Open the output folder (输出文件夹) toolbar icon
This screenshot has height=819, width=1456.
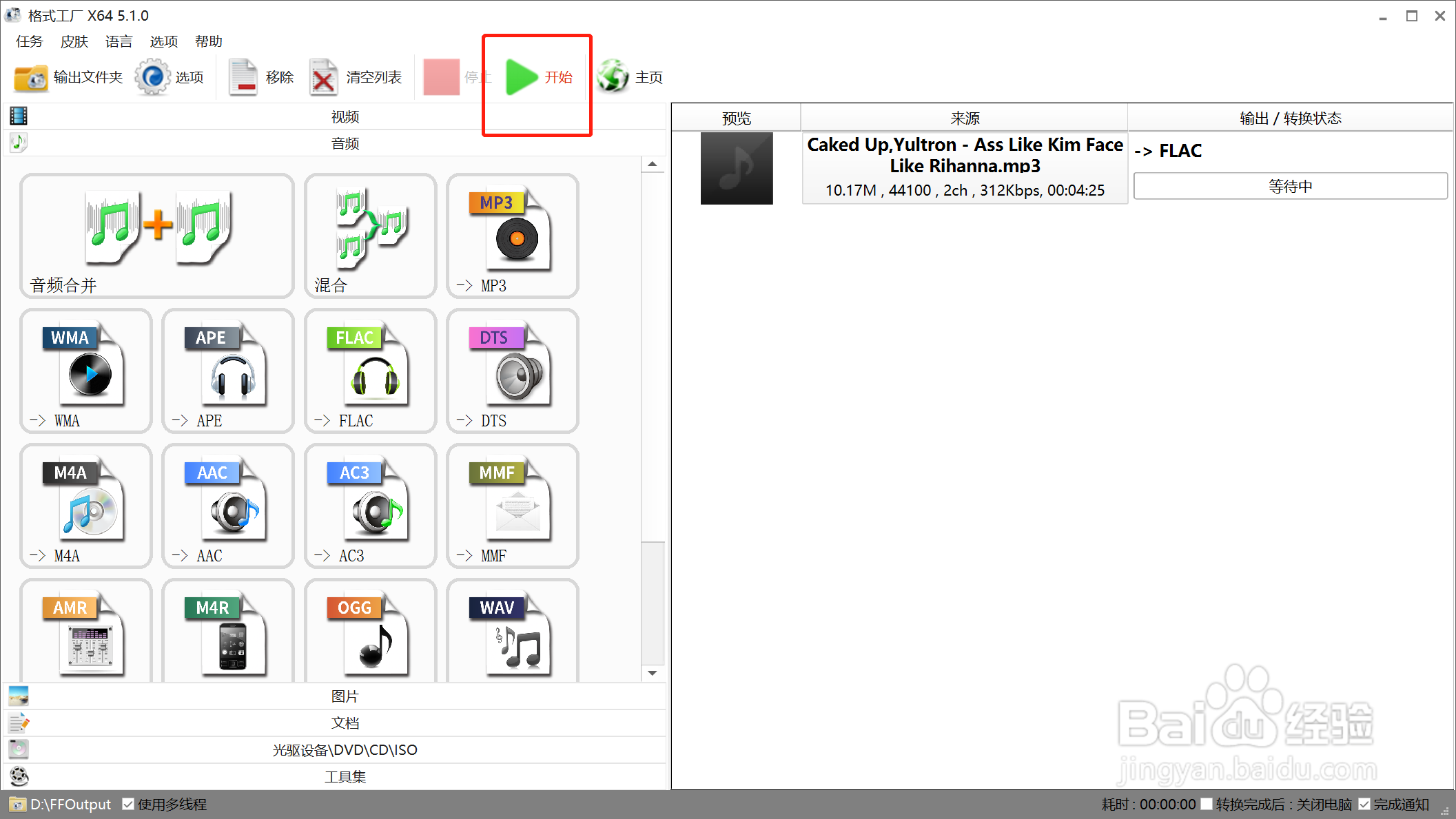(x=31, y=77)
